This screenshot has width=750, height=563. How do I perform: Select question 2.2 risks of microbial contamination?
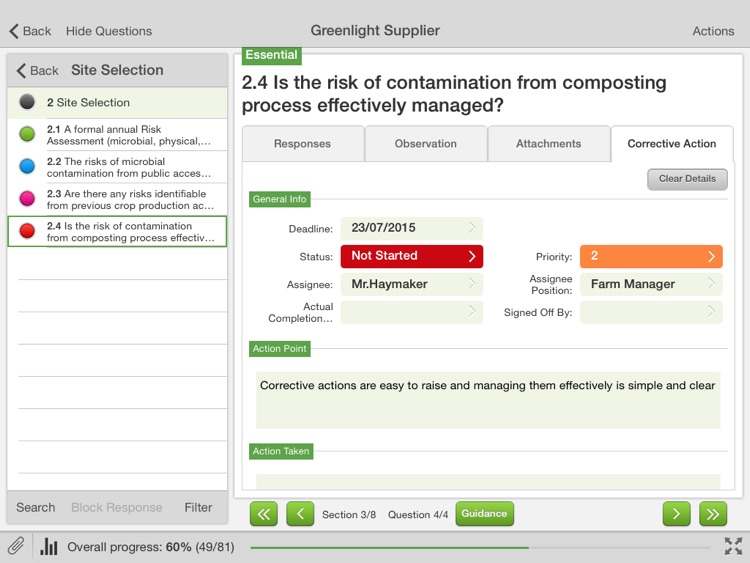coord(118,167)
